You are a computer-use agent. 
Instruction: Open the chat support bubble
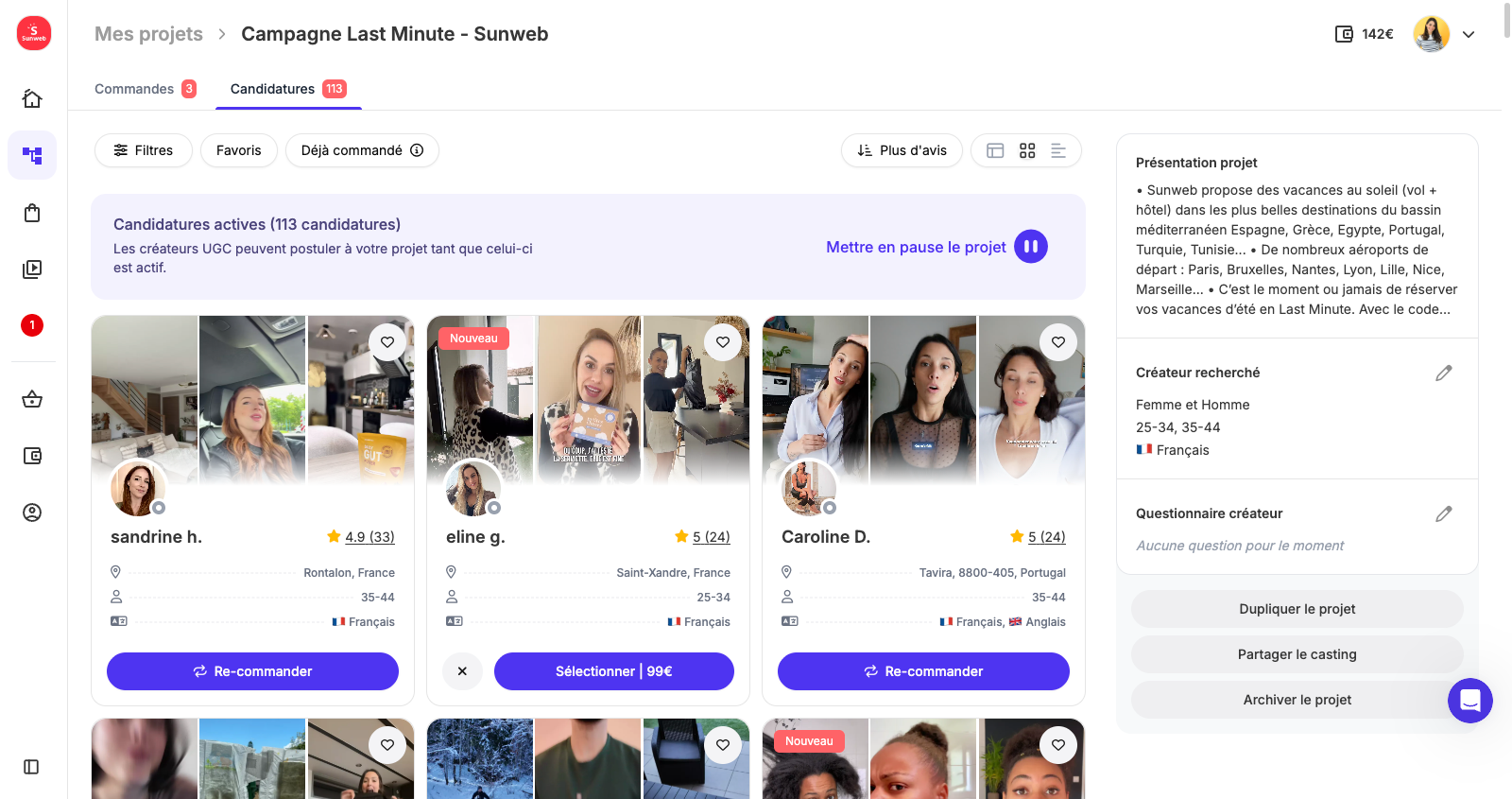coord(1470,701)
